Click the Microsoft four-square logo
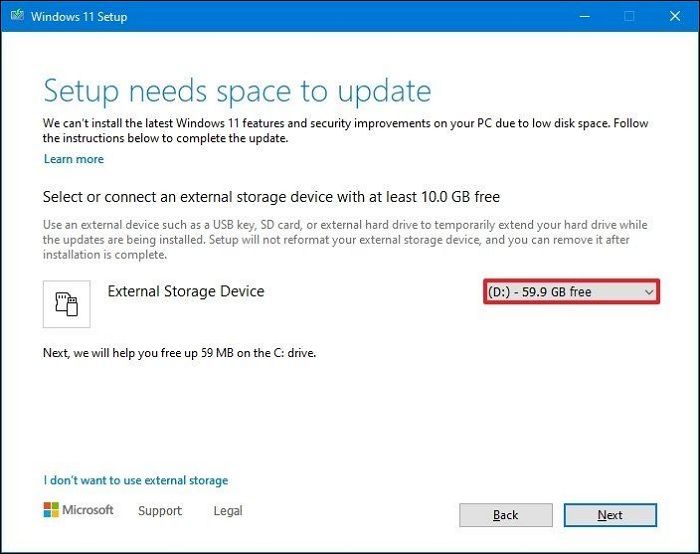The width and height of the screenshot is (700, 554). (x=52, y=510)
